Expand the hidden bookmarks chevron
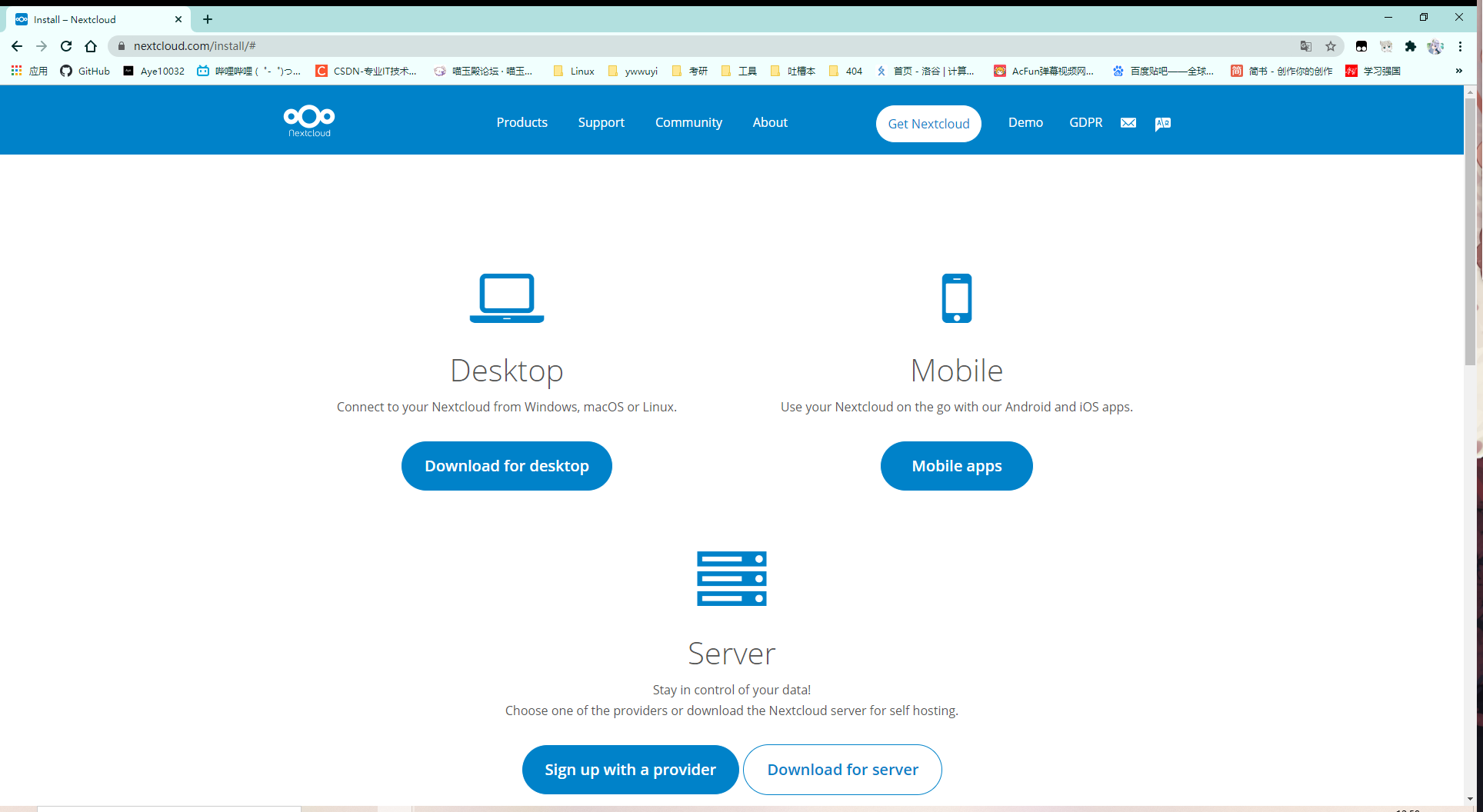 (x=1458, y=71)
